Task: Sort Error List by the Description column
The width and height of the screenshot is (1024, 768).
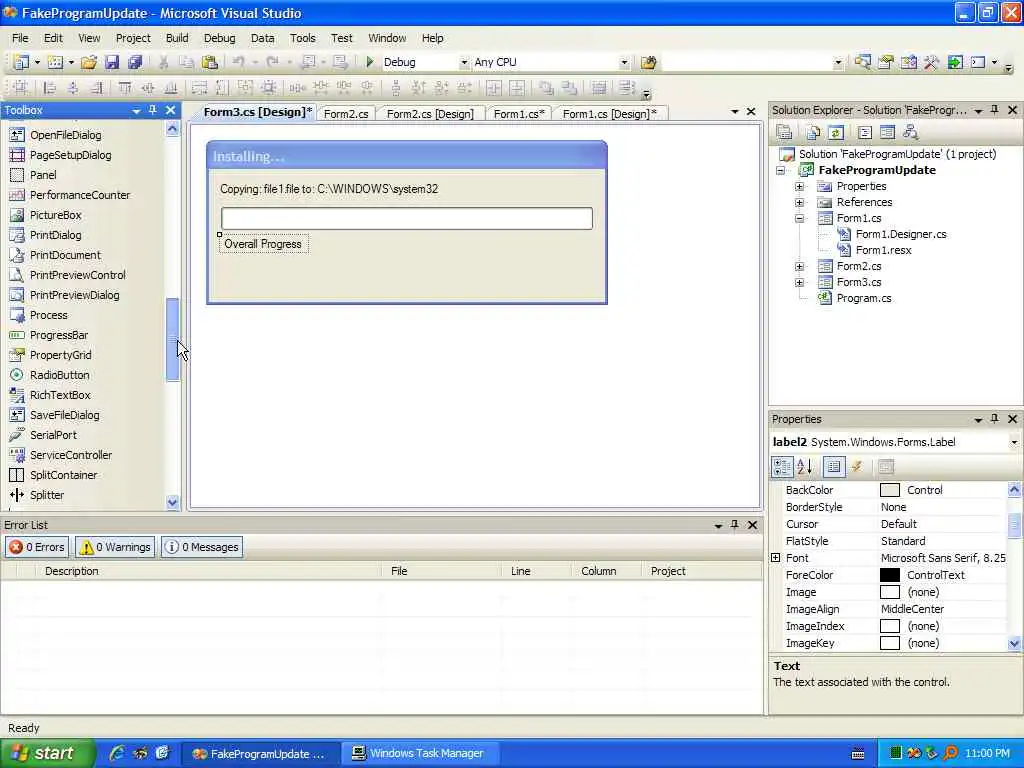Action: point(209,571)
